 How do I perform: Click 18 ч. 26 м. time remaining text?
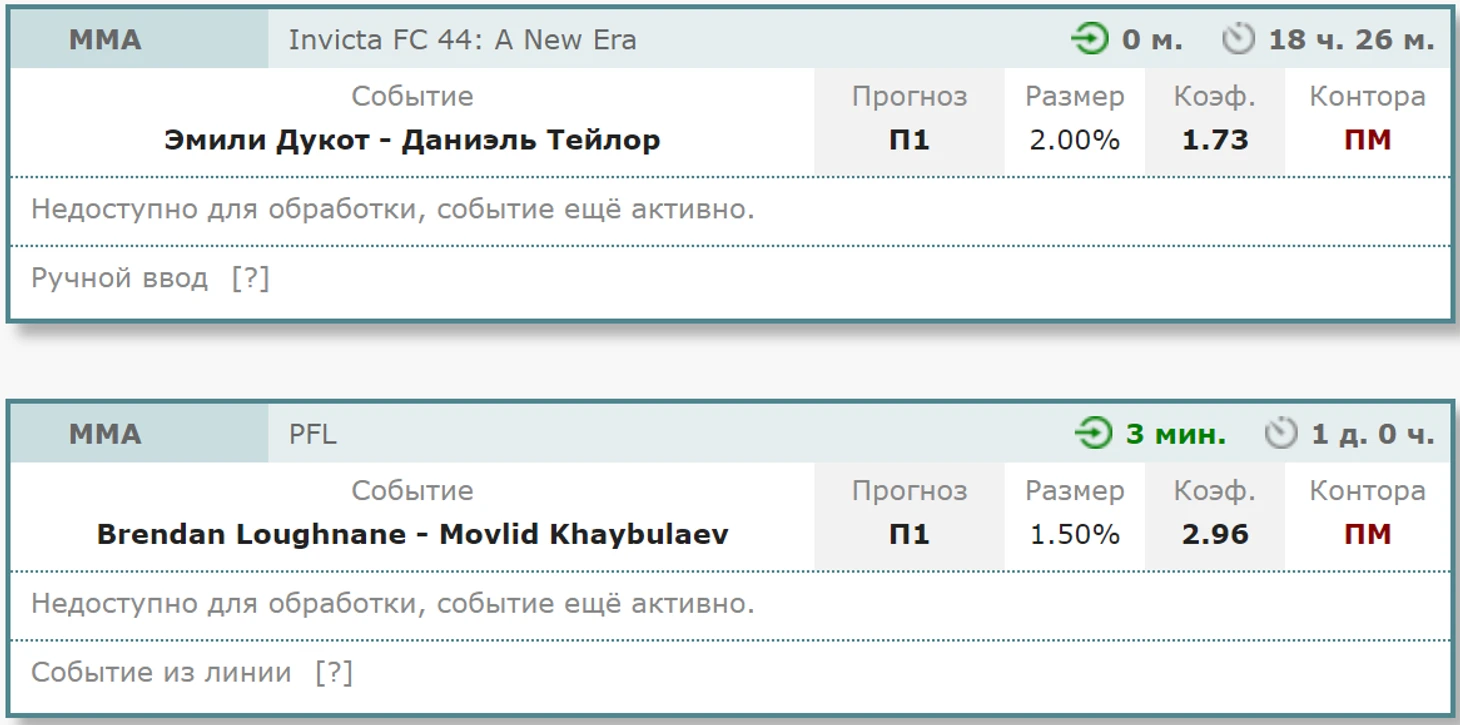coord(1351,40)
